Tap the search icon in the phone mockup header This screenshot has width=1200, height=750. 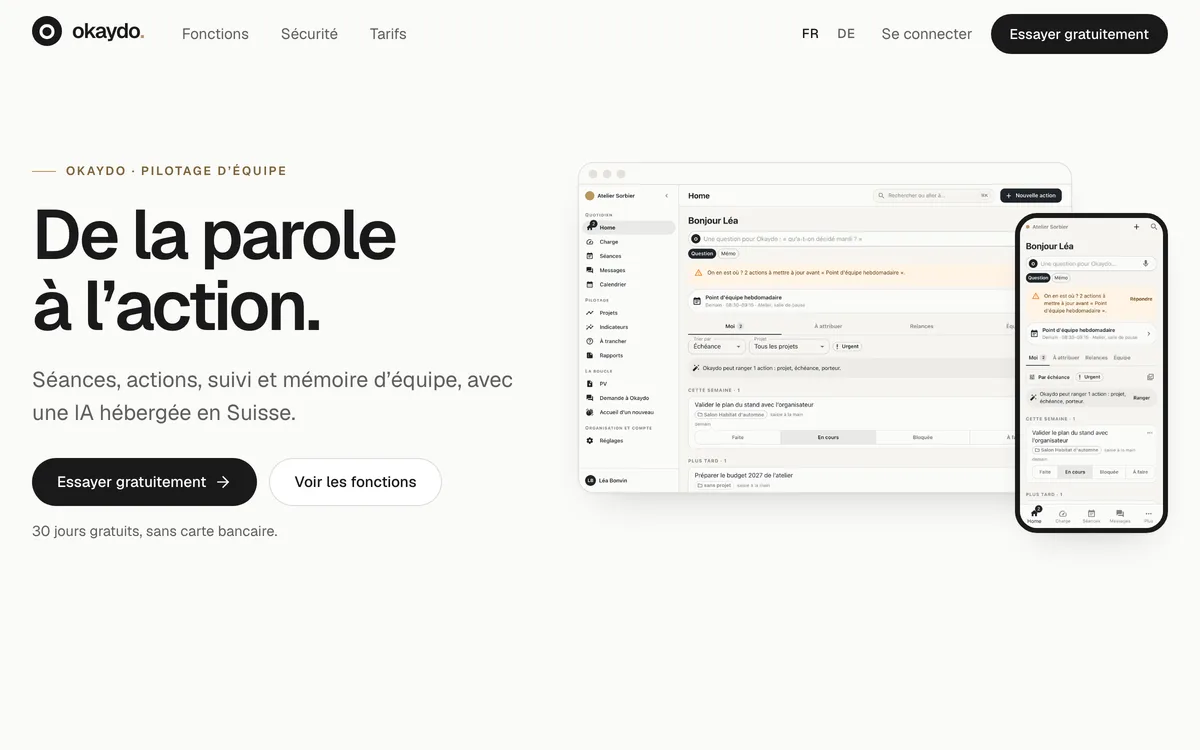pos(1154,227)
